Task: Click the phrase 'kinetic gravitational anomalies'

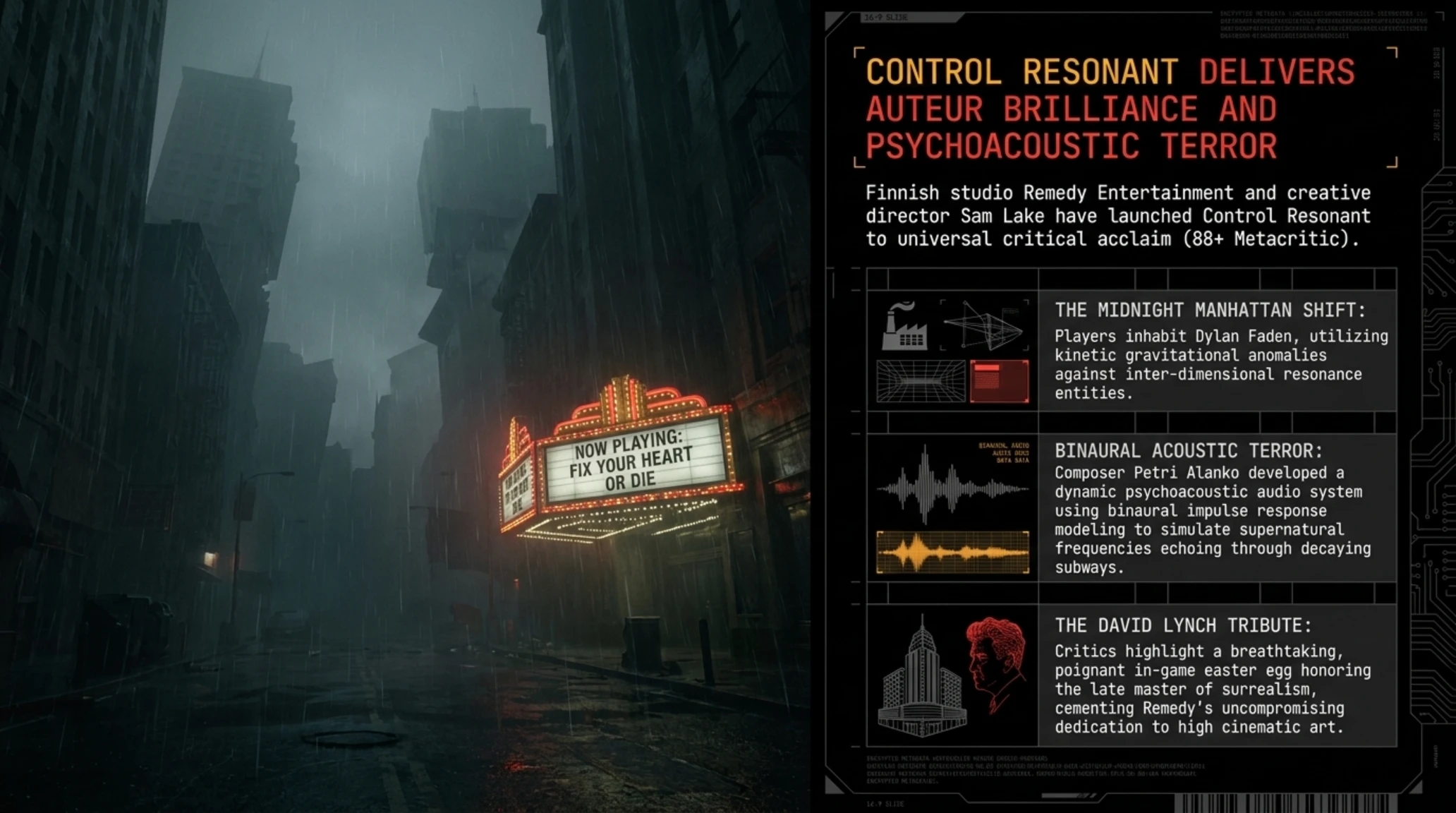Action: (x=1191, y=355)
